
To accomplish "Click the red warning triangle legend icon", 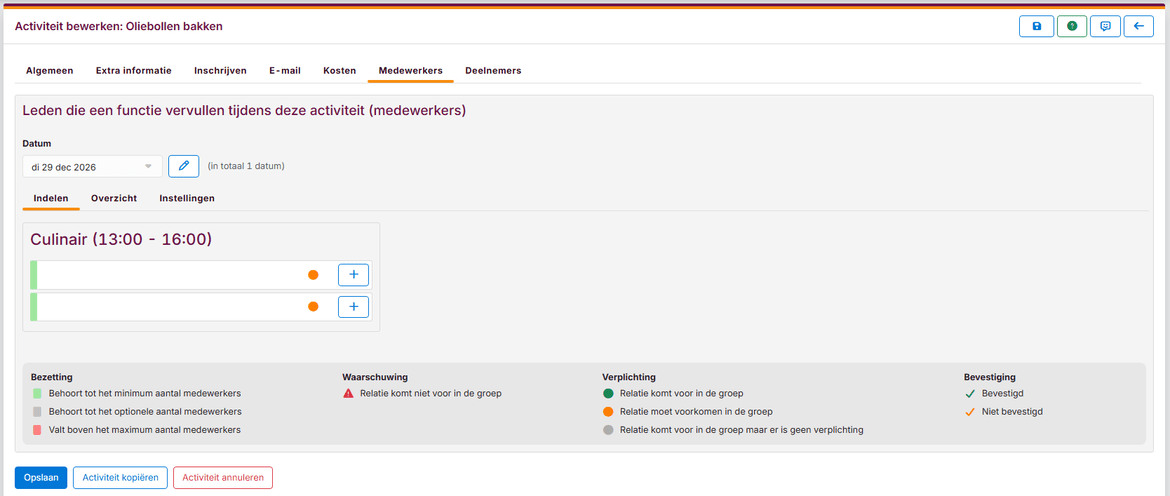I will point(348,393).
